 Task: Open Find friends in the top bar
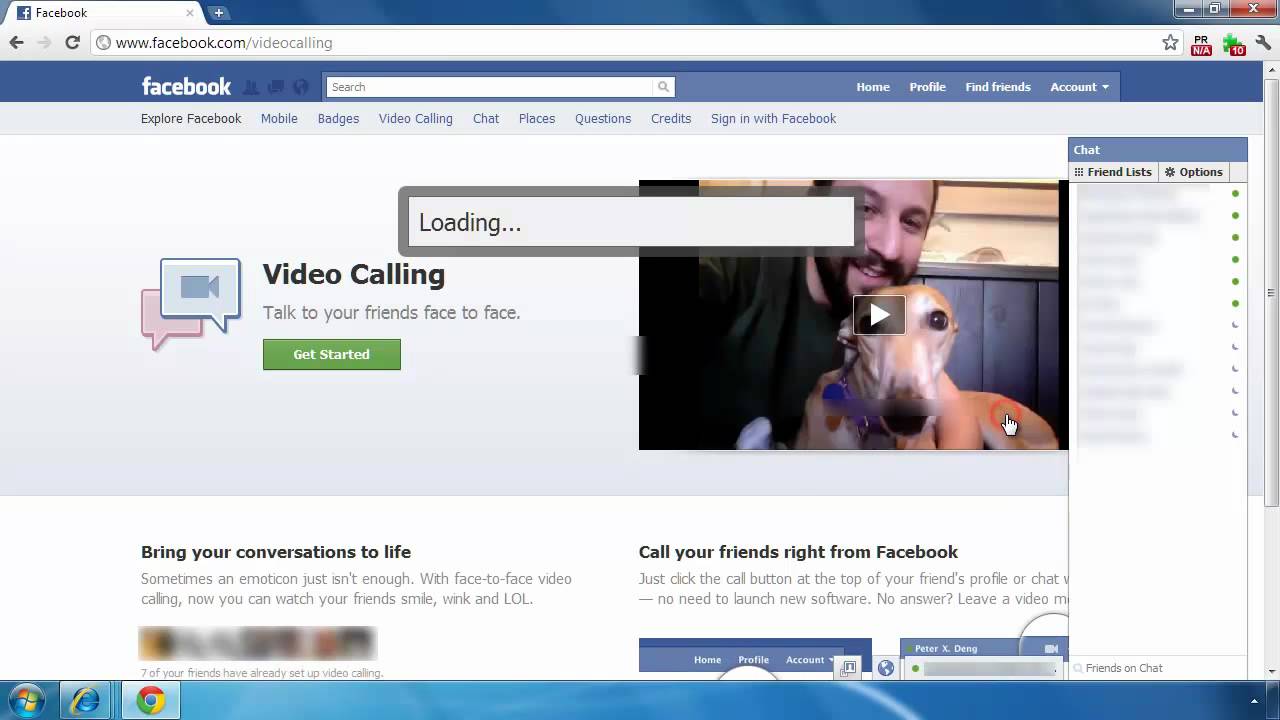coord(998,87)
